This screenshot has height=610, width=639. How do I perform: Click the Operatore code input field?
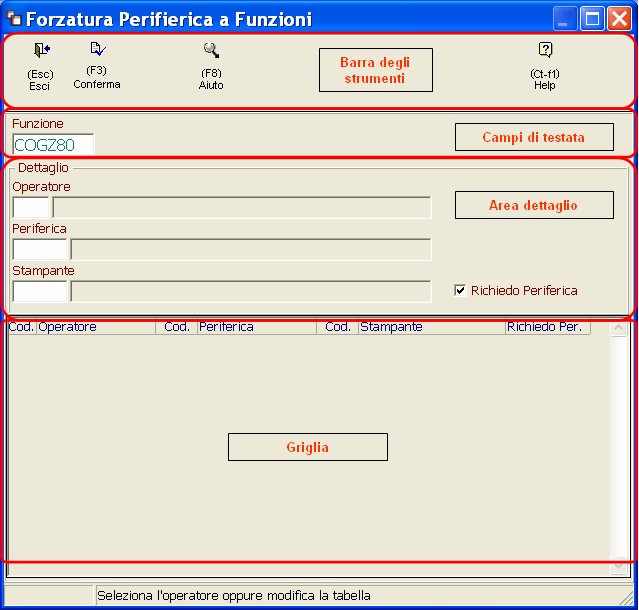[x=31, y=207]
